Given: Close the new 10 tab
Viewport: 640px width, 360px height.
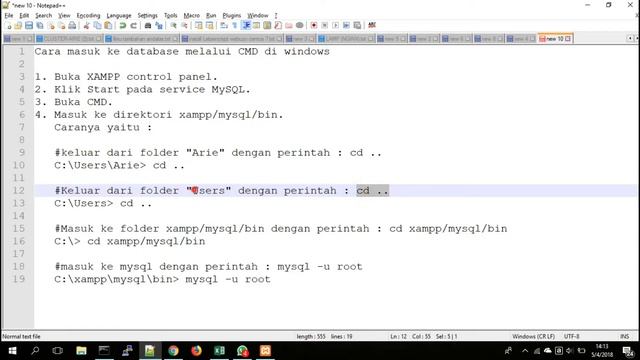Looking at the screenshot, I should click(568, 39).
